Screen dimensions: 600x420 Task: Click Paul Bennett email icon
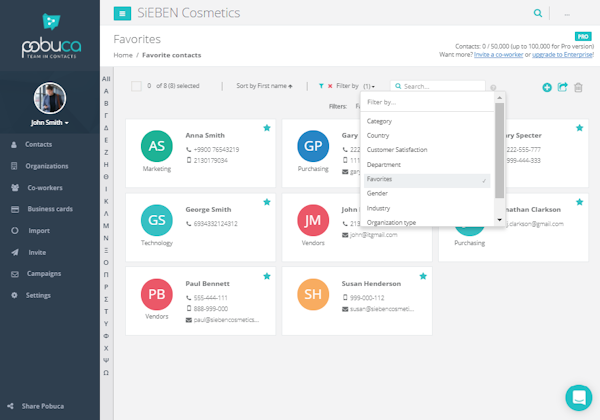[189, 320]
